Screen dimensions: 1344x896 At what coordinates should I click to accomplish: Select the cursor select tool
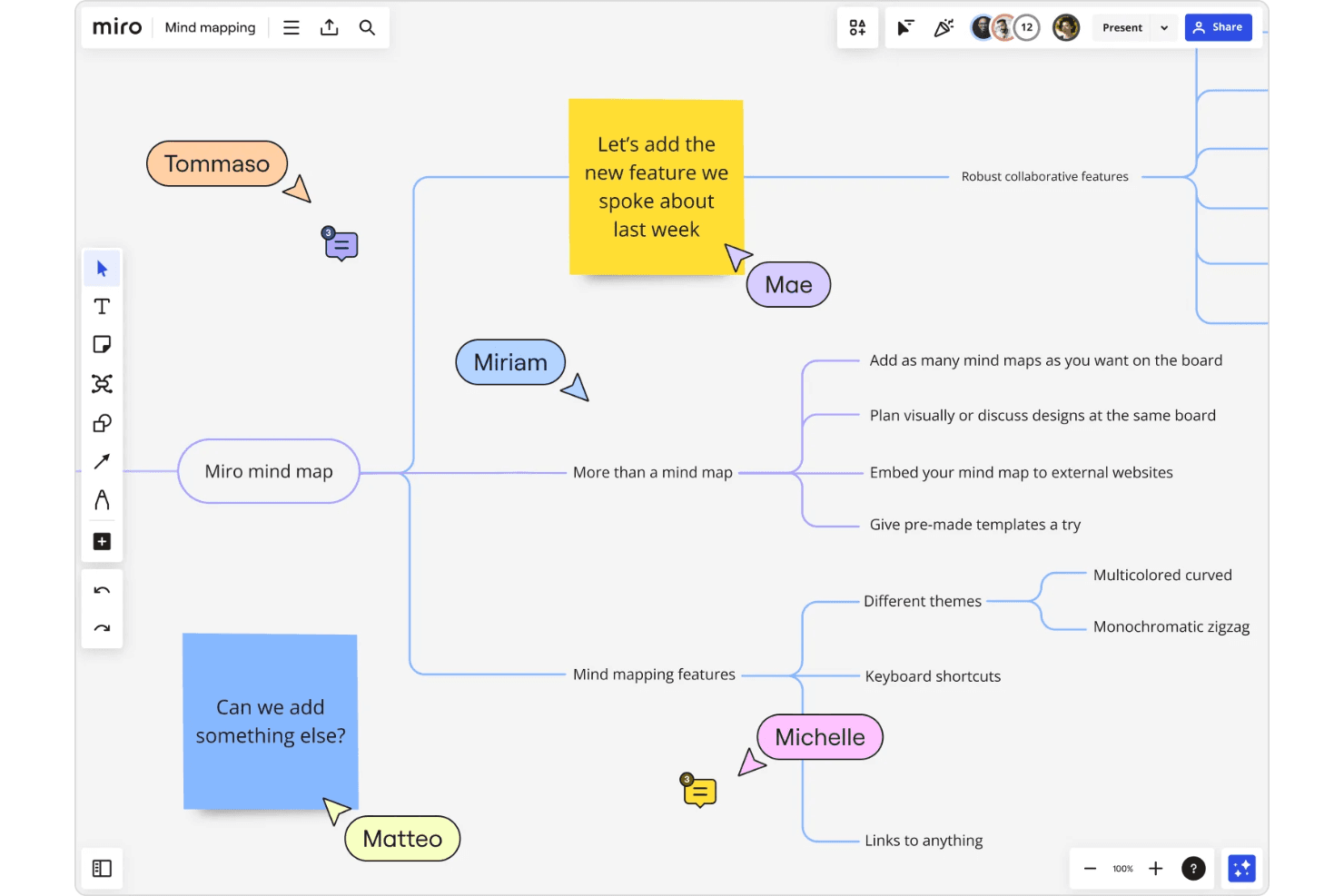pos(102,269)
